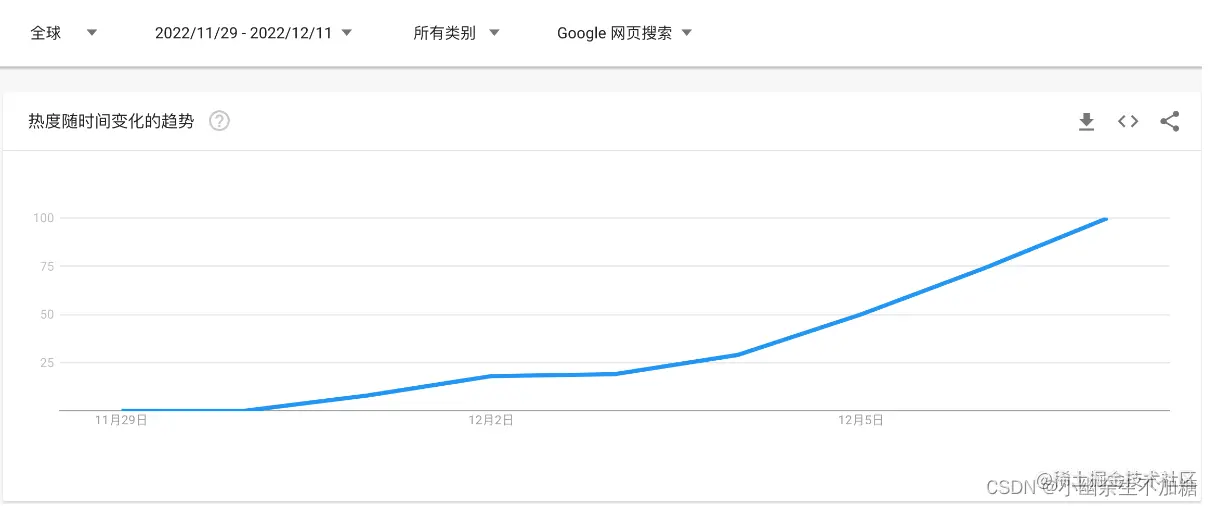The image size is (1213, 506).
Task: Click the embed code icon
Action: [x=1128, y=122]
